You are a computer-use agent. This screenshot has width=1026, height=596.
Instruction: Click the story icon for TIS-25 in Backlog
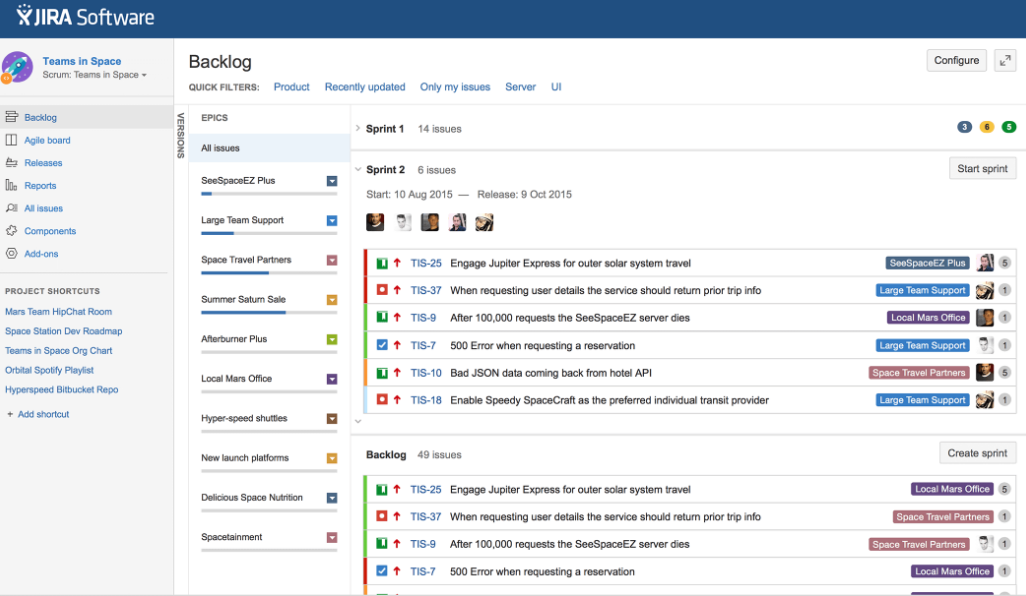(382, 489)
